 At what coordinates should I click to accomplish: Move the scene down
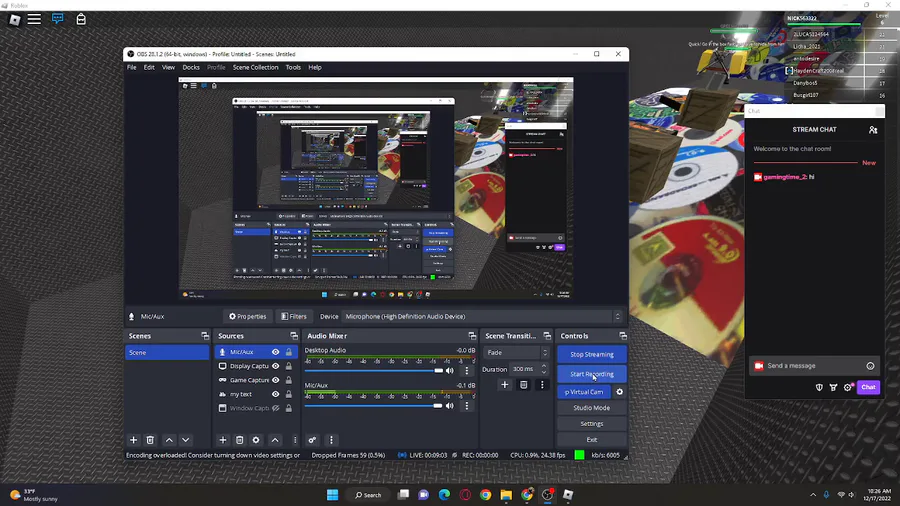(185, 440)
